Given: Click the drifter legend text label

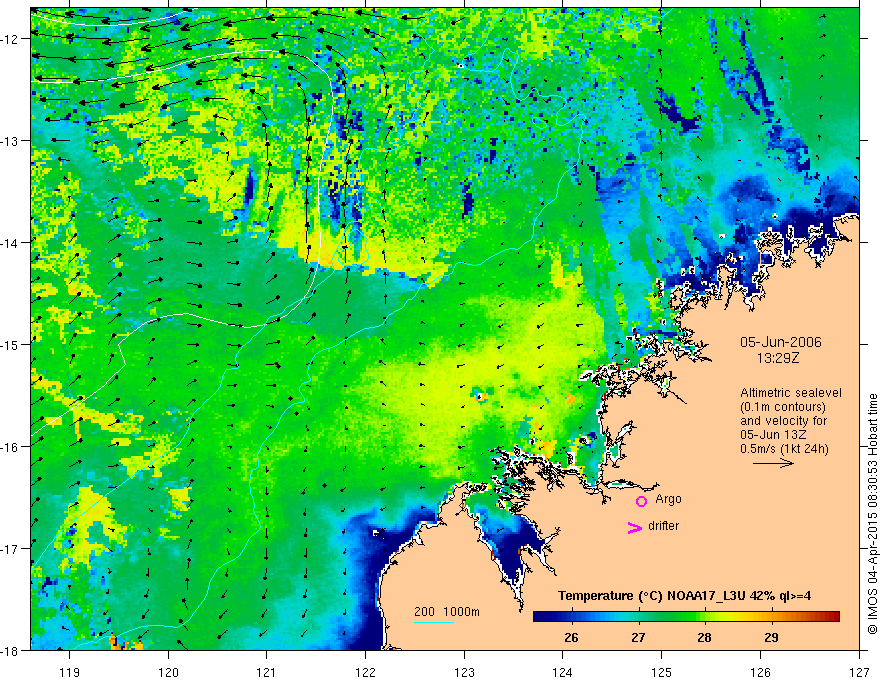Looking at the screenshot, I should click(663, 526).
